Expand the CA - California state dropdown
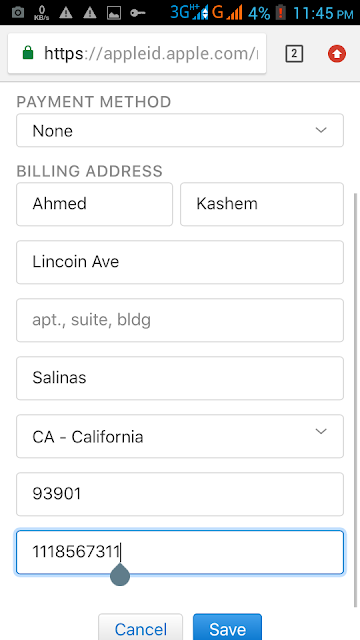The width and height of the screenshot is (360, 640). click(180, 436)
